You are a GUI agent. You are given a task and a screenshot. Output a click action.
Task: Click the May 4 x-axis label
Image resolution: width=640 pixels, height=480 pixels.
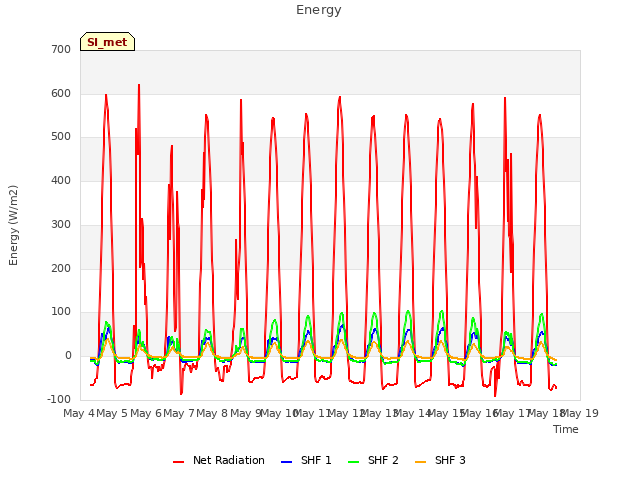coord(79,413)
